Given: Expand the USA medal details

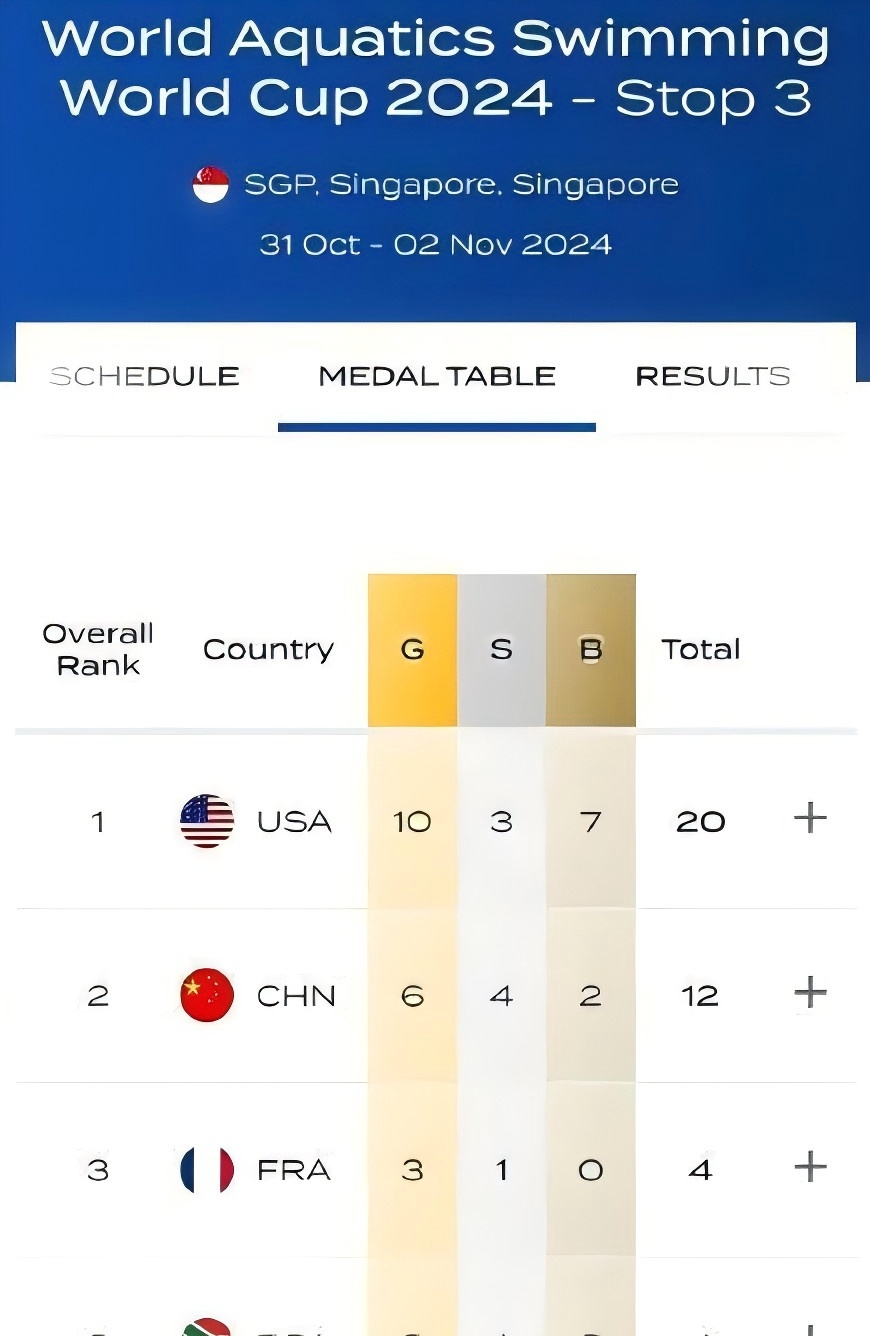Looking at the screenshot, I should point(809,819).
